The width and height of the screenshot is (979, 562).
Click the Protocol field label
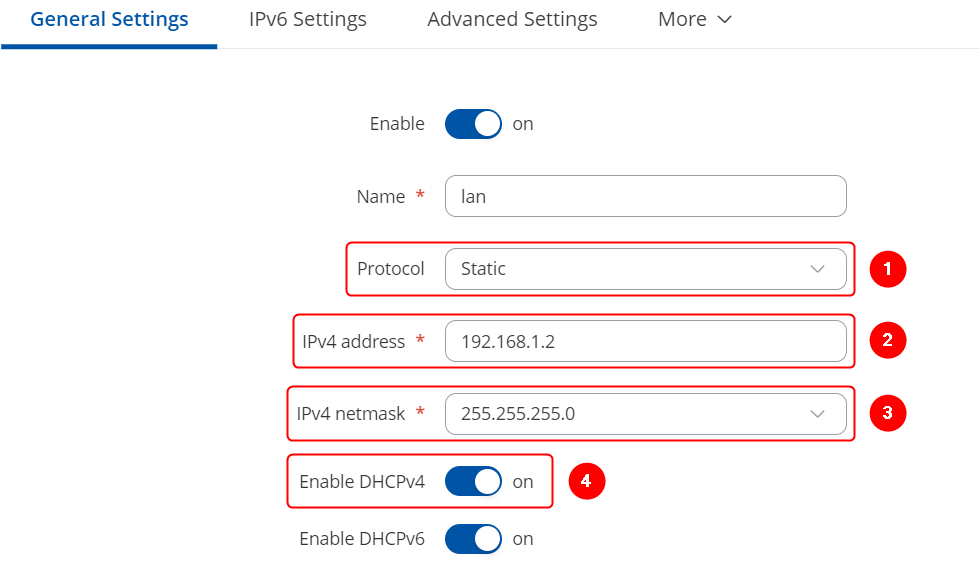click(x=391, y=269)
